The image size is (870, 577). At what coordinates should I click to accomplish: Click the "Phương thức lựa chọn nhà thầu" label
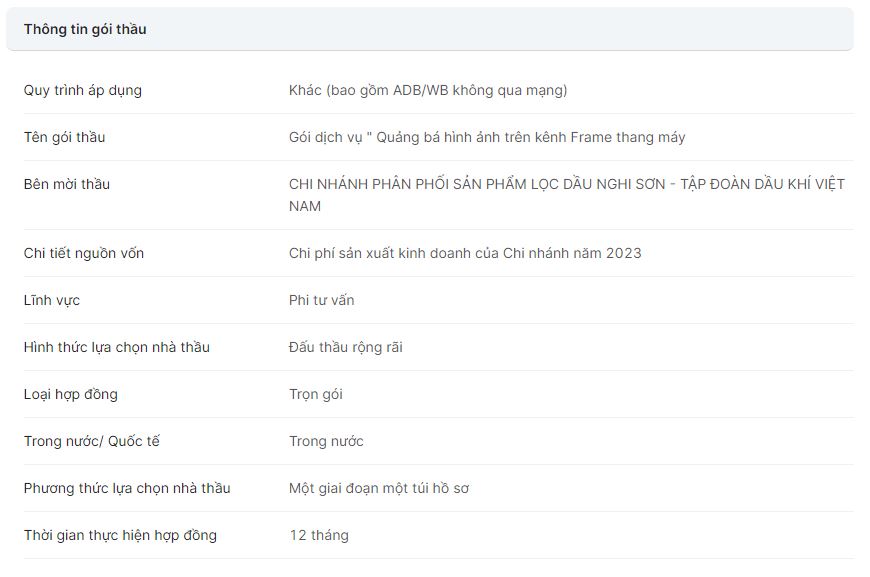[x=127, y=488]
